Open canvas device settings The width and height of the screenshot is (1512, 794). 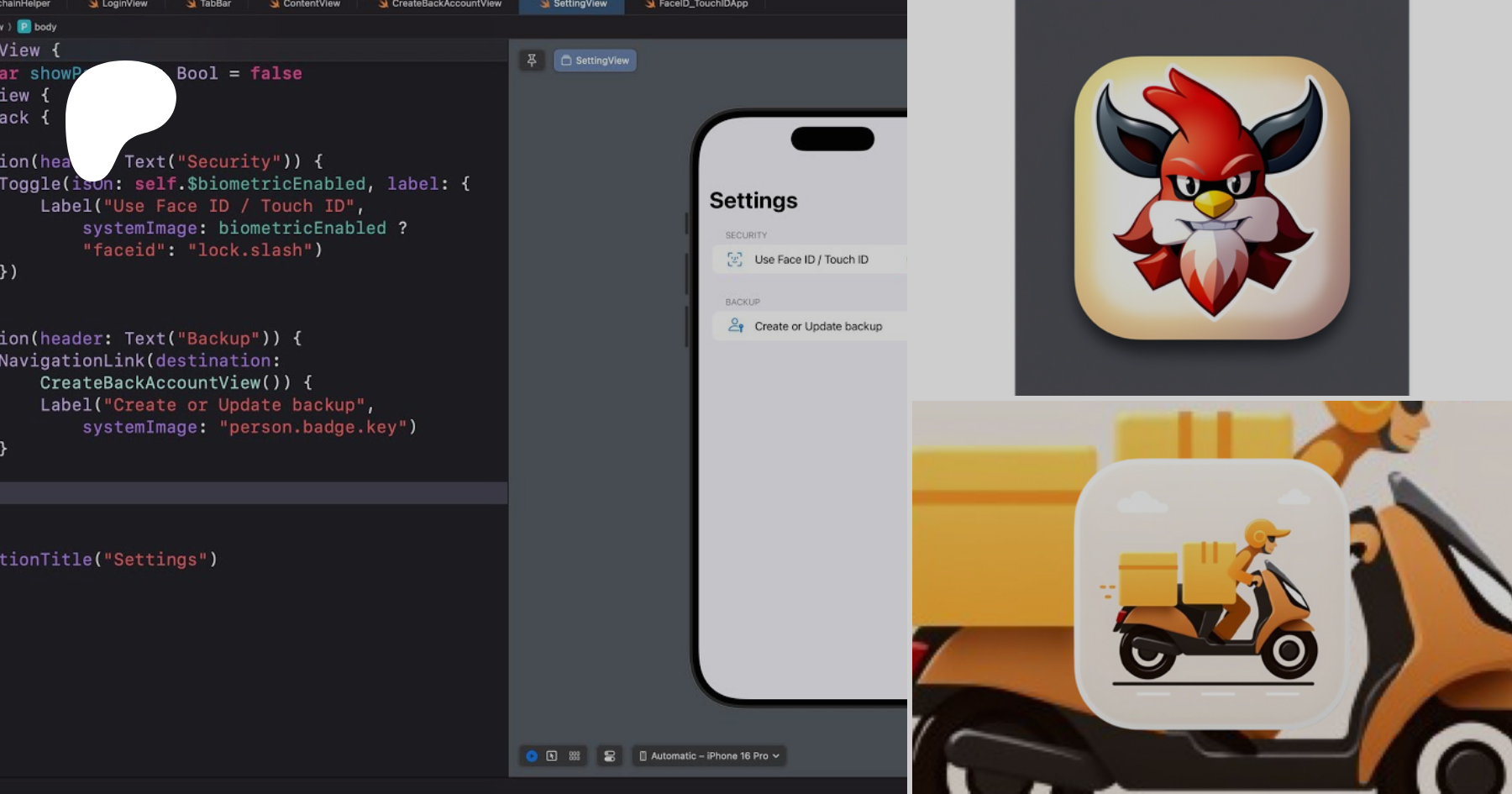click(610, 756)
